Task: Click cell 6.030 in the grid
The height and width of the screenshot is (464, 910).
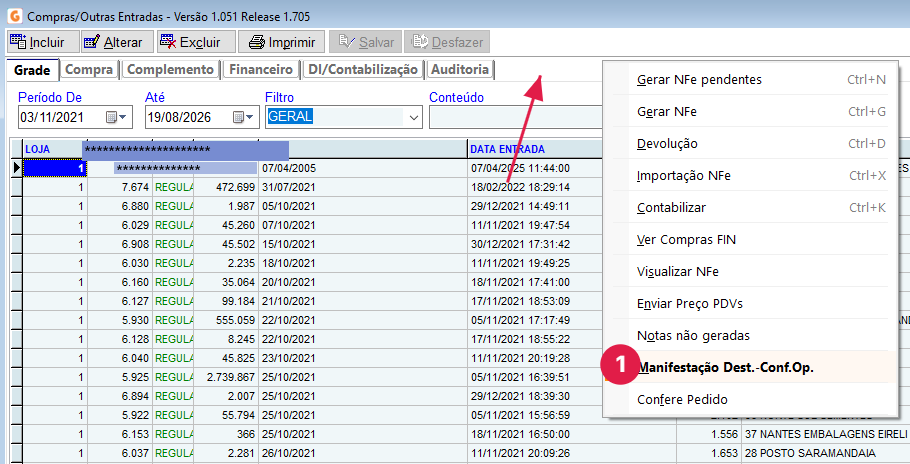Action: tap(120, 263)
